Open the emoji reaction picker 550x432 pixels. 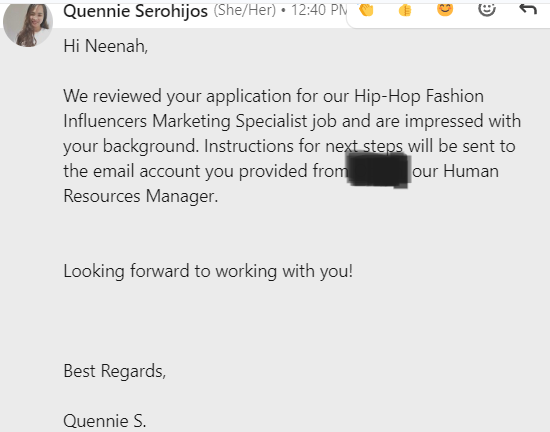coord(487,9)
